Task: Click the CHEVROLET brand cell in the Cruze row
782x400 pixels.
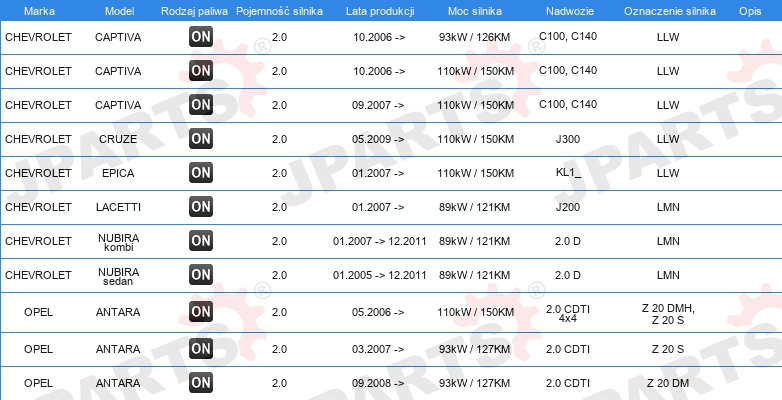Action: pos(38,139)
